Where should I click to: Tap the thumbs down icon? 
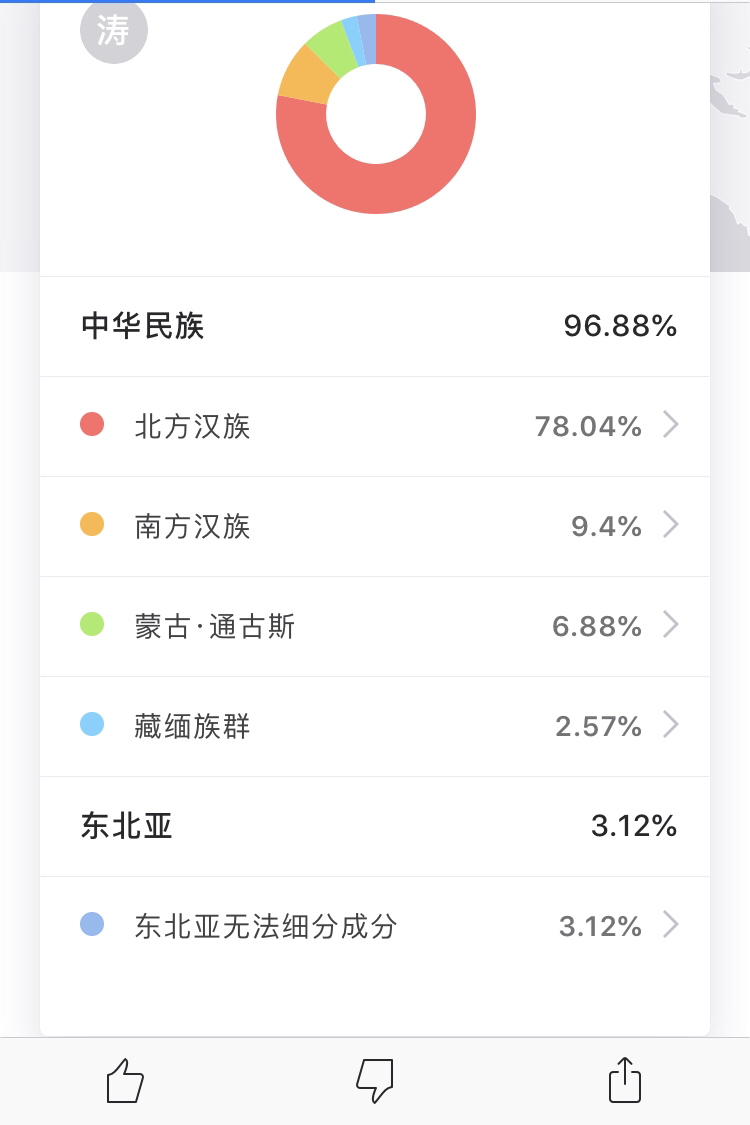(x=375, y=1080)
